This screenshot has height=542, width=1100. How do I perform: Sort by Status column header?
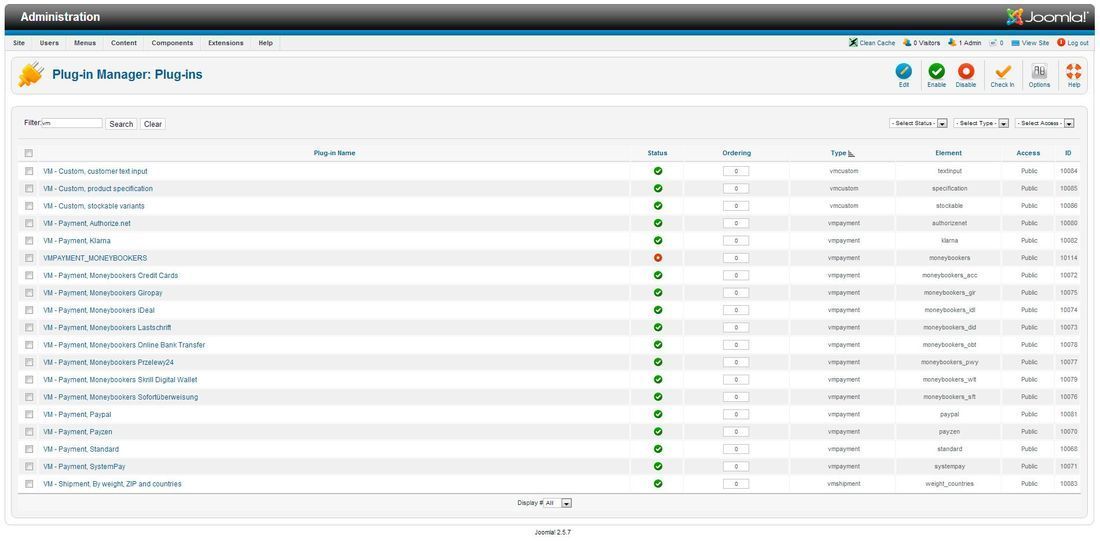(657, 153)
